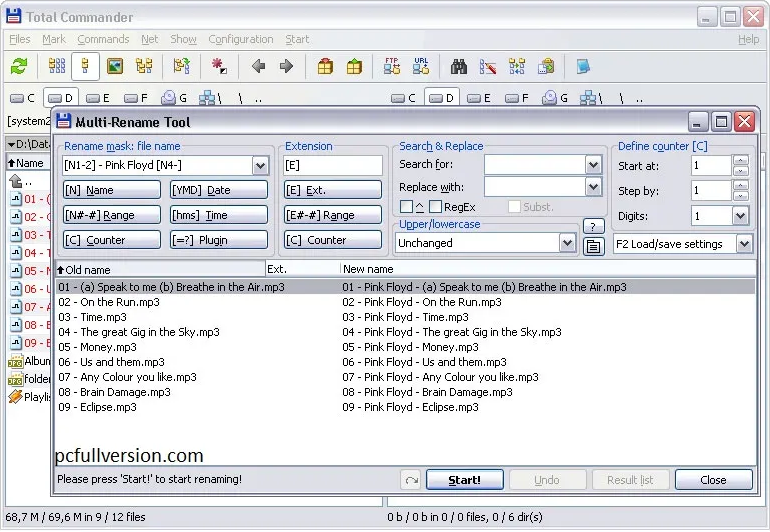This screenshot has width=770, height=532.
Task: Go to parent folder up-arrow icon
Action: (16, 181)
